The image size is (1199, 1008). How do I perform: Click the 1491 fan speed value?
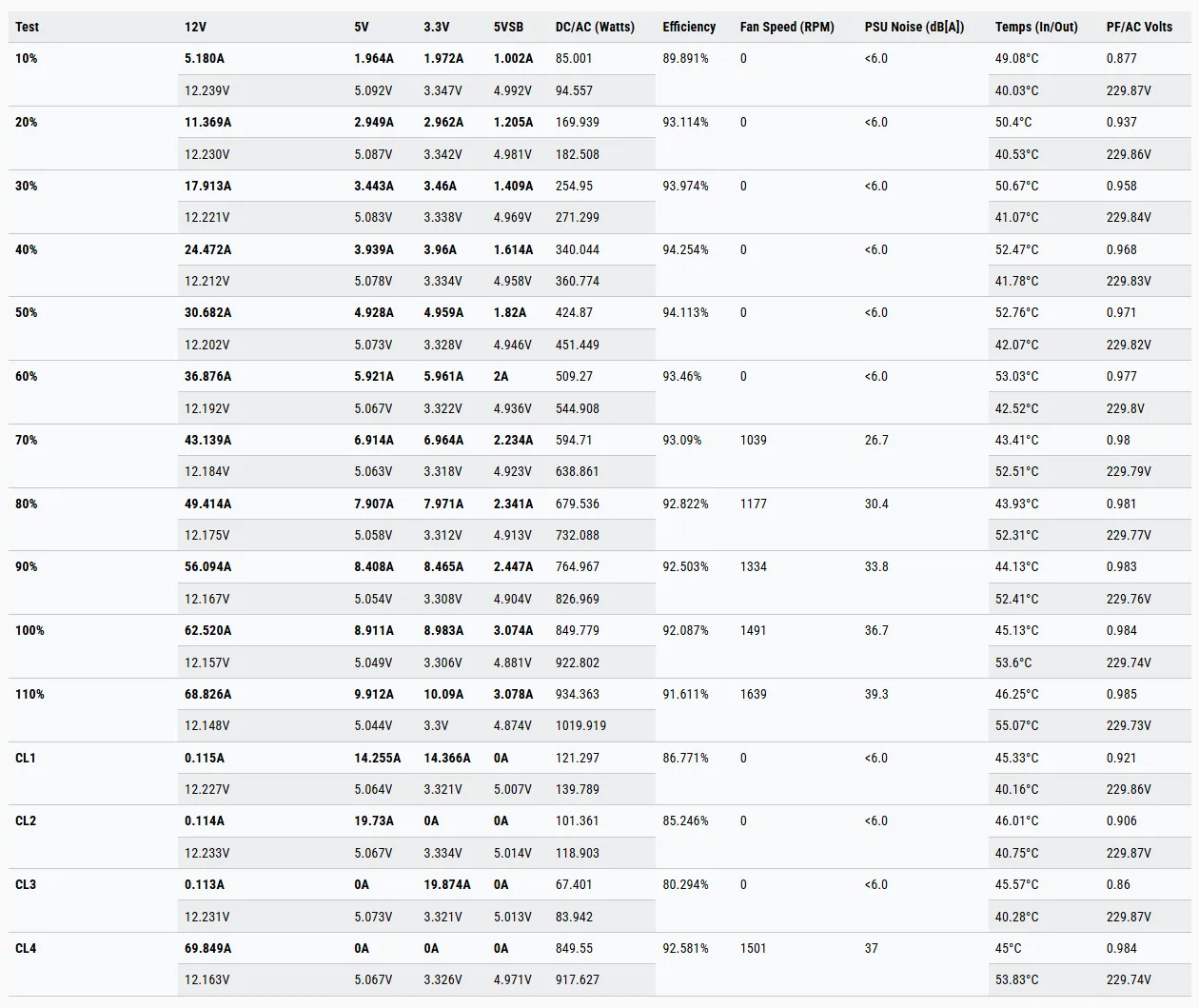click(x=753, y=630)
